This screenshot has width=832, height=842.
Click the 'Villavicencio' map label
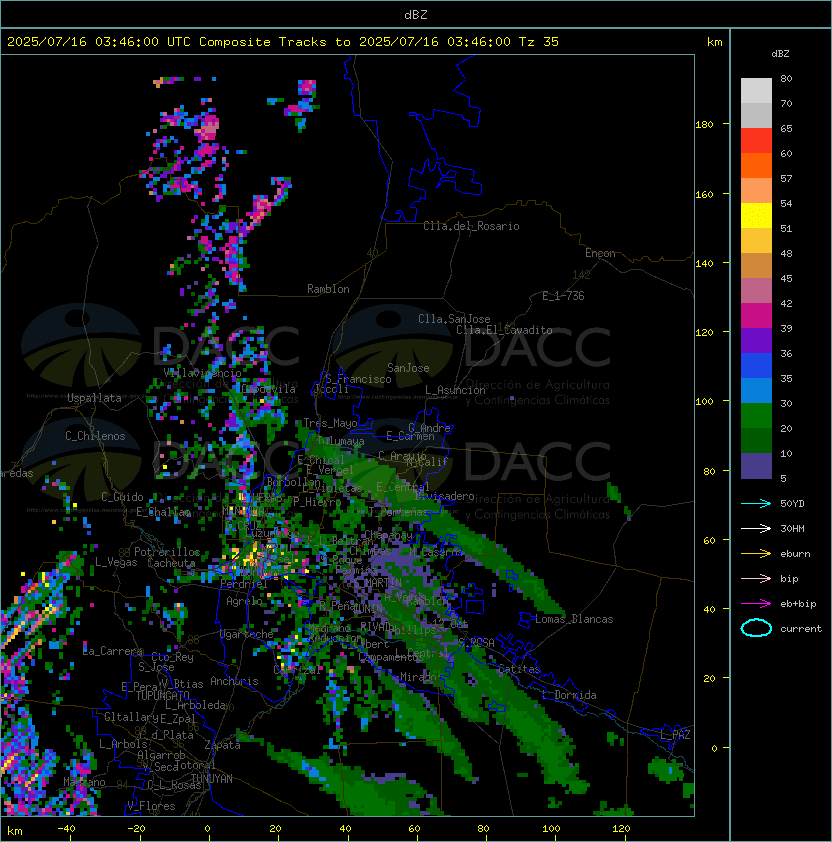tap(202, 373)
